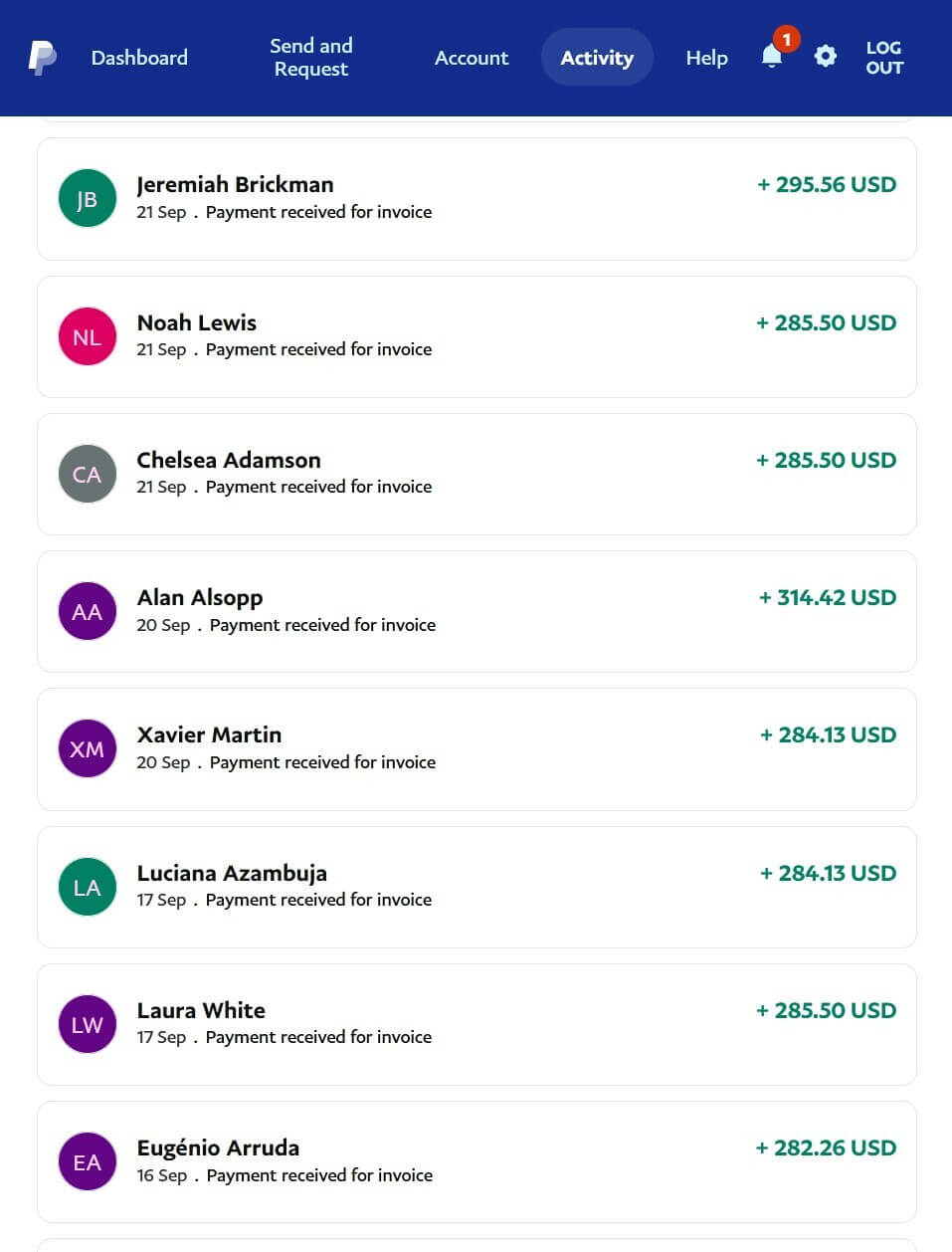Image resolution: width=952 pixels, height=1252 pixels.
Task: Click the pink NL avatar icon
Action: pyautogui.click(x=88, y=336)
